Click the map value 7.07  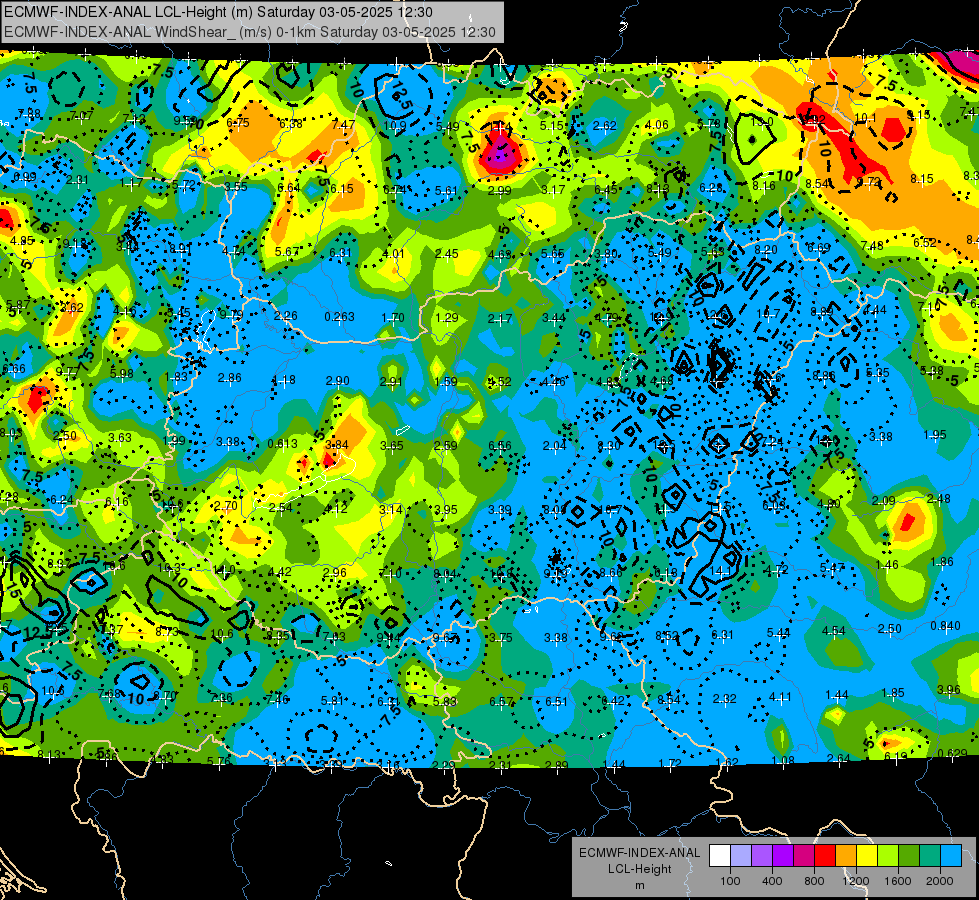[x=81, y=116]
